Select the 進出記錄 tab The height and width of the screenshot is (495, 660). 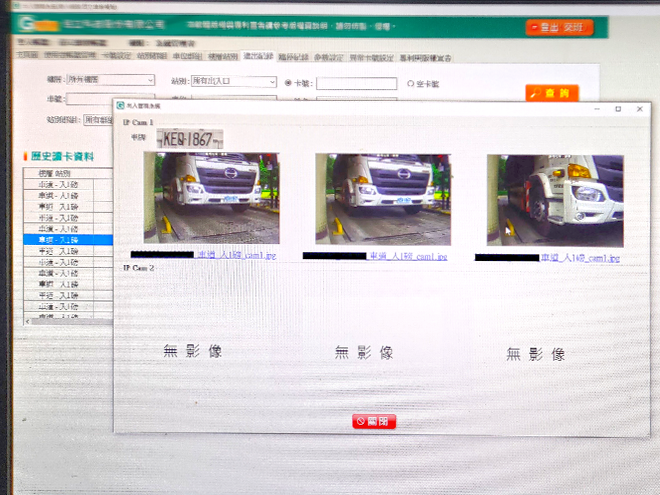point(258,56)
